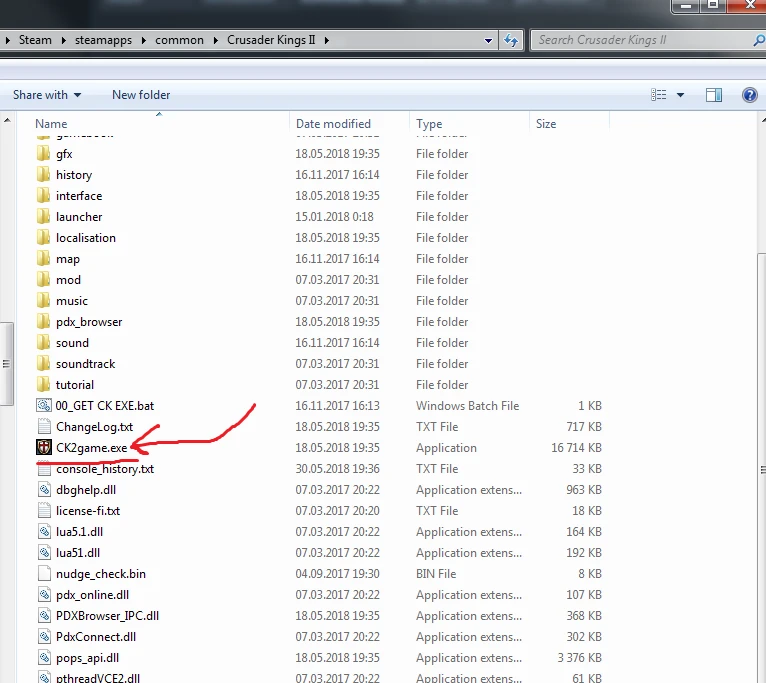The height and width of the screenshot is (683, 766).
Task: Click the navigation pane scroll up arrow
Action: tap(7, 120)
